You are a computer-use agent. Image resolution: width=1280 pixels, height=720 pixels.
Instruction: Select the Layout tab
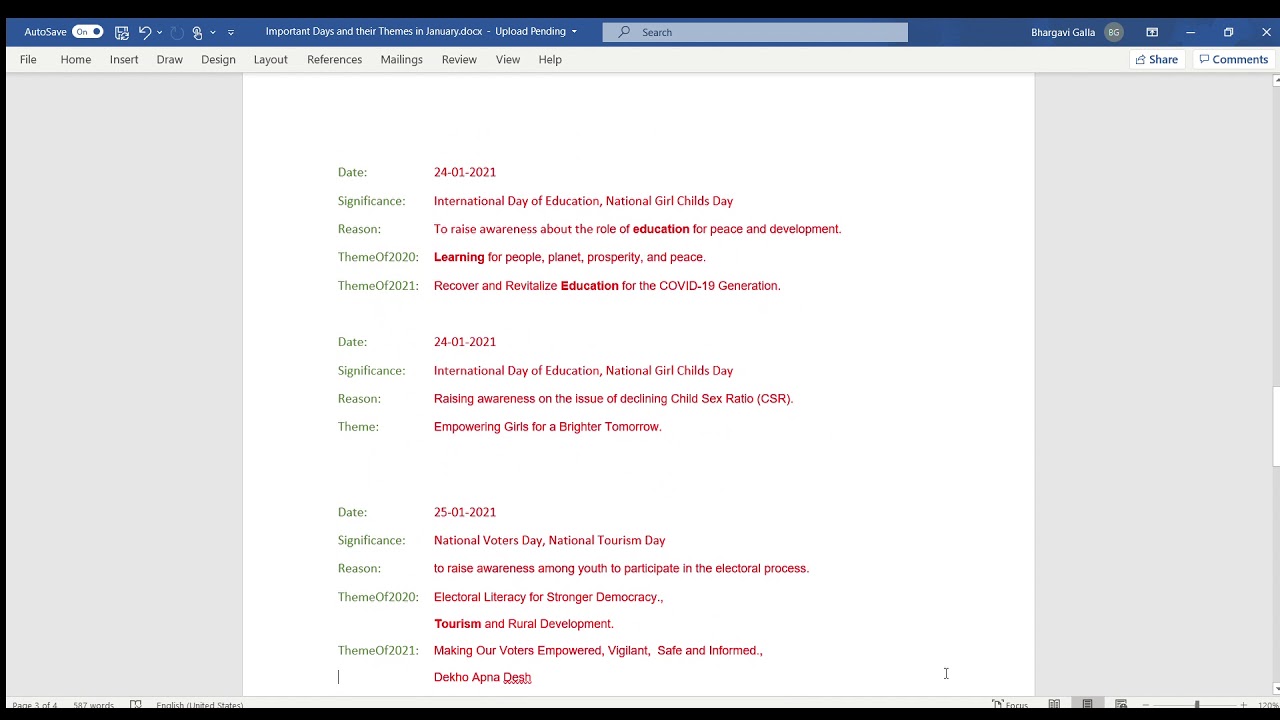point(270,59)
